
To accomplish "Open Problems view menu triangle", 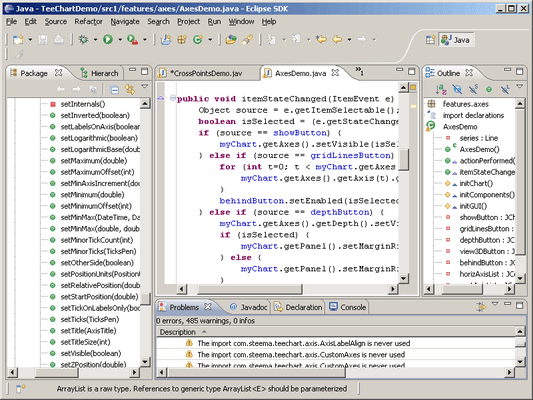I will (495, 303).
